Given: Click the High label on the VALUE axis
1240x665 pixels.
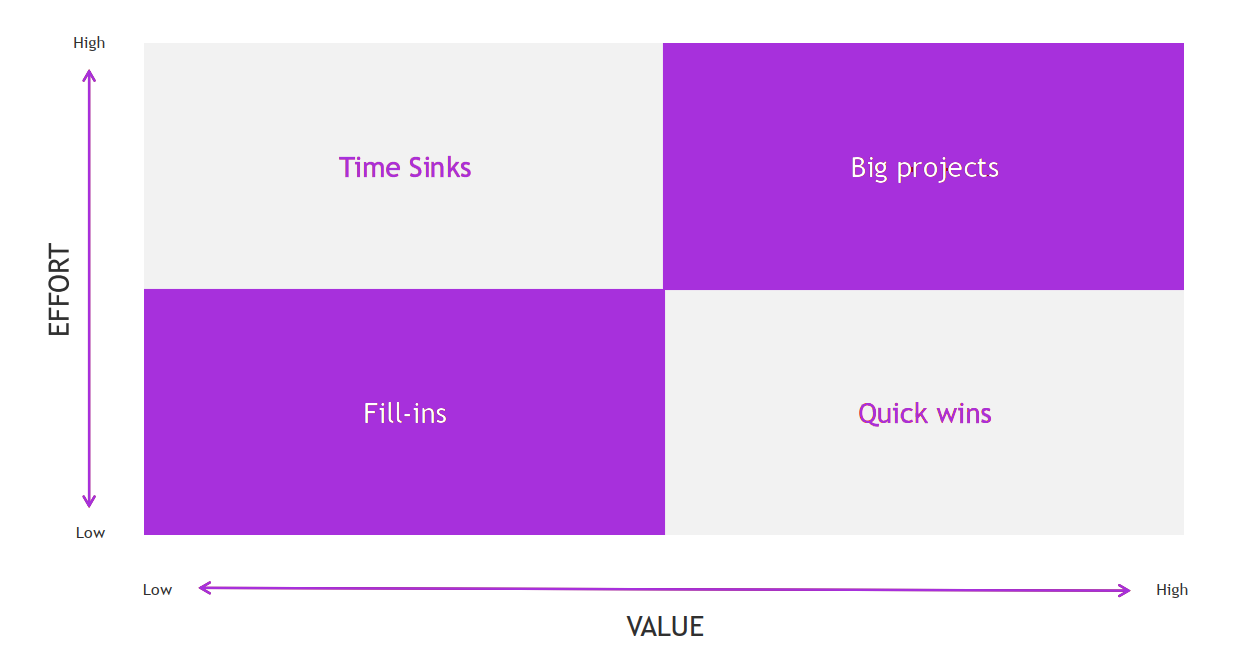Looking at the screenshot, I should point(1172,590).
